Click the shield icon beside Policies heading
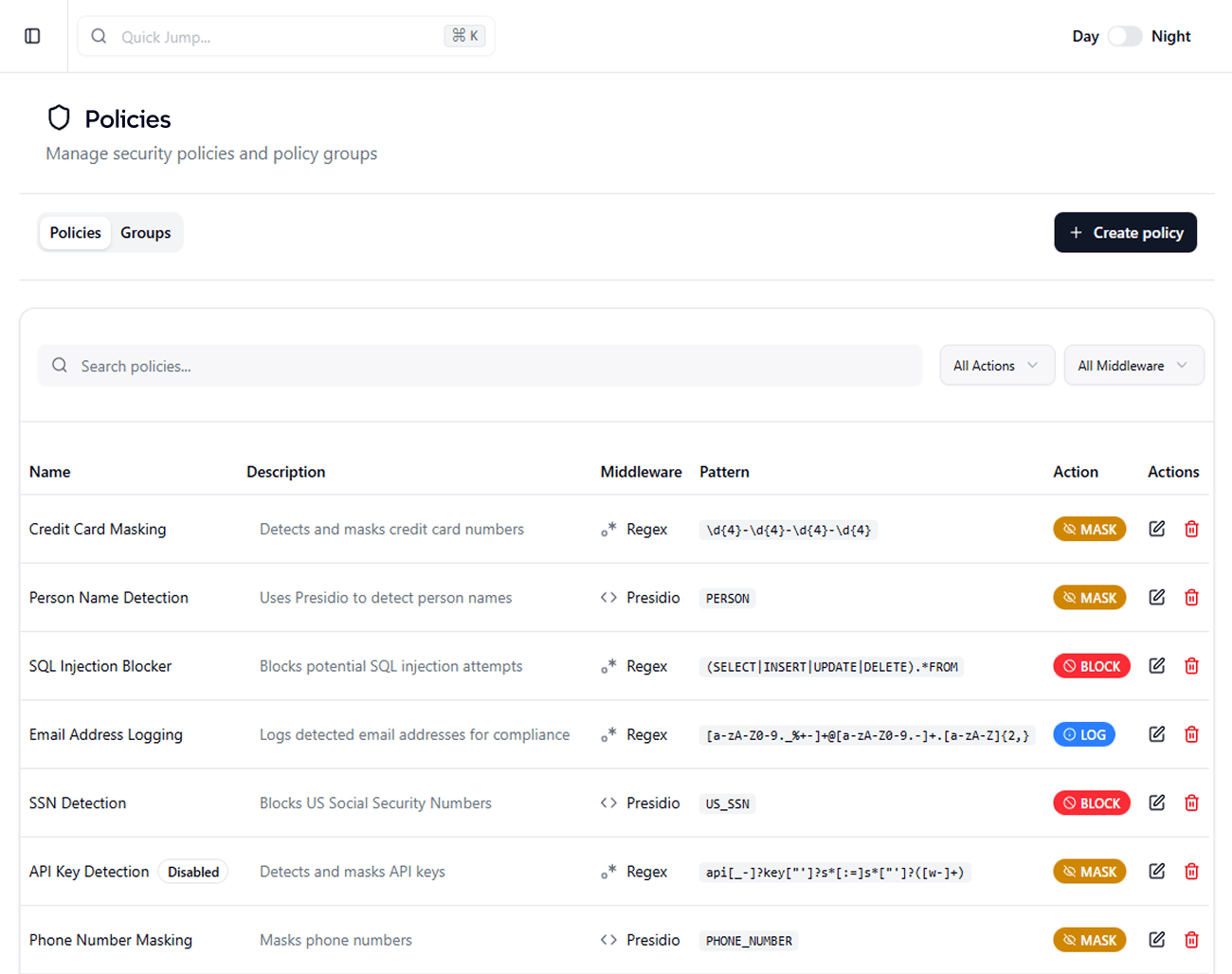The image size is (1232, 974). (x=59, y=117)
